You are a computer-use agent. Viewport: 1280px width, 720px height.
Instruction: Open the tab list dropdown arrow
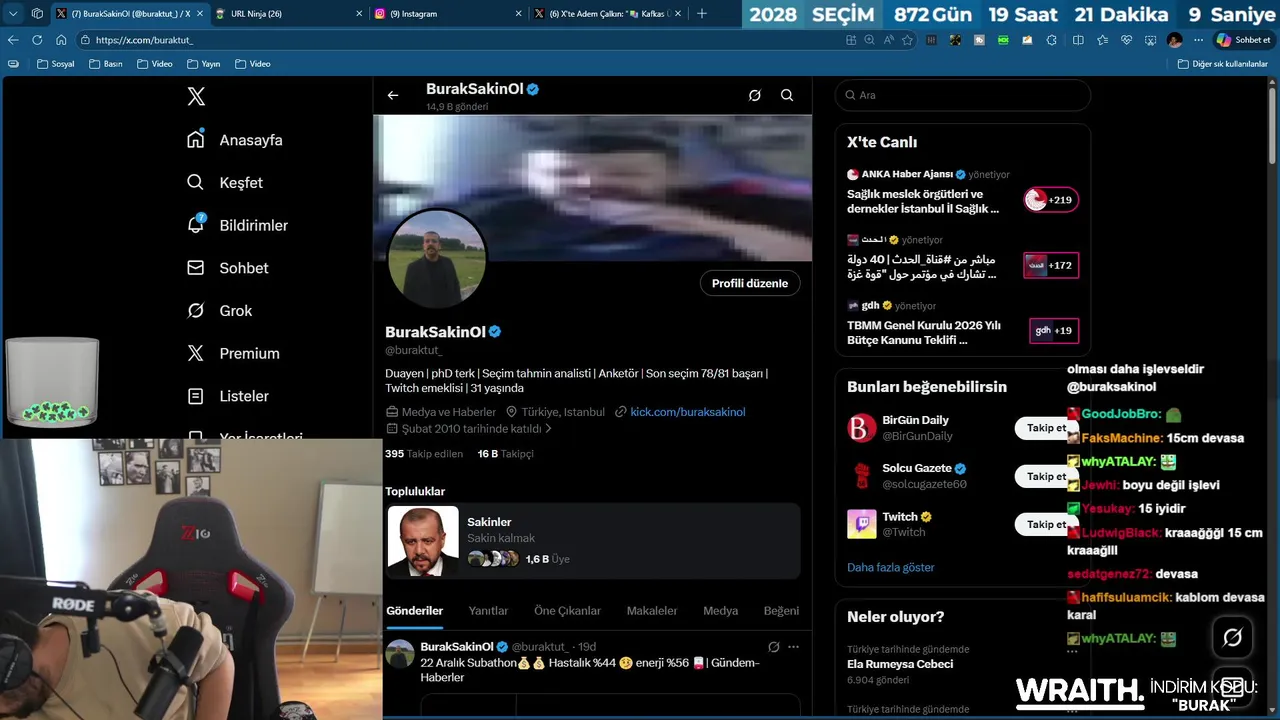(x=13, y=13)
